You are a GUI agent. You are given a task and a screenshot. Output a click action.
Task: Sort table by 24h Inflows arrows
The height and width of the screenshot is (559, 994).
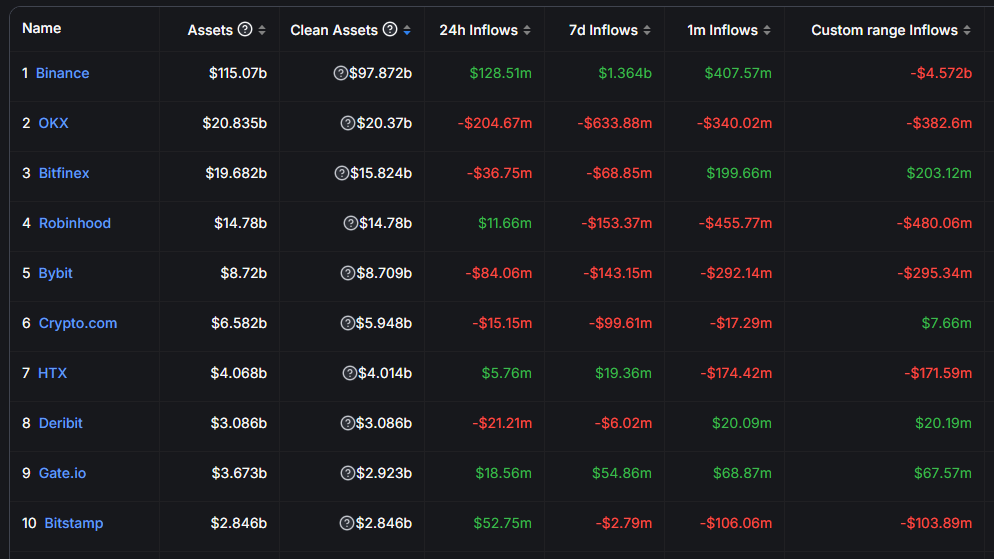527,30
